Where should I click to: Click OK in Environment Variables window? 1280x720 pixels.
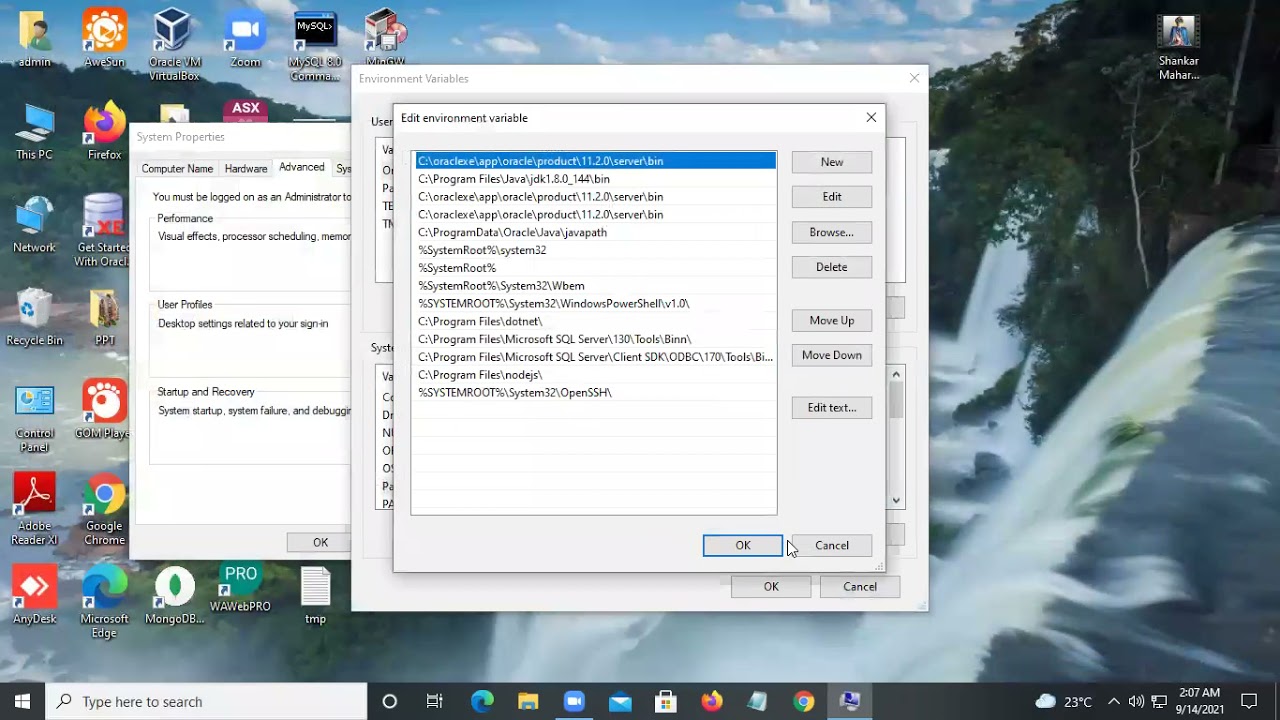[770, 587]
